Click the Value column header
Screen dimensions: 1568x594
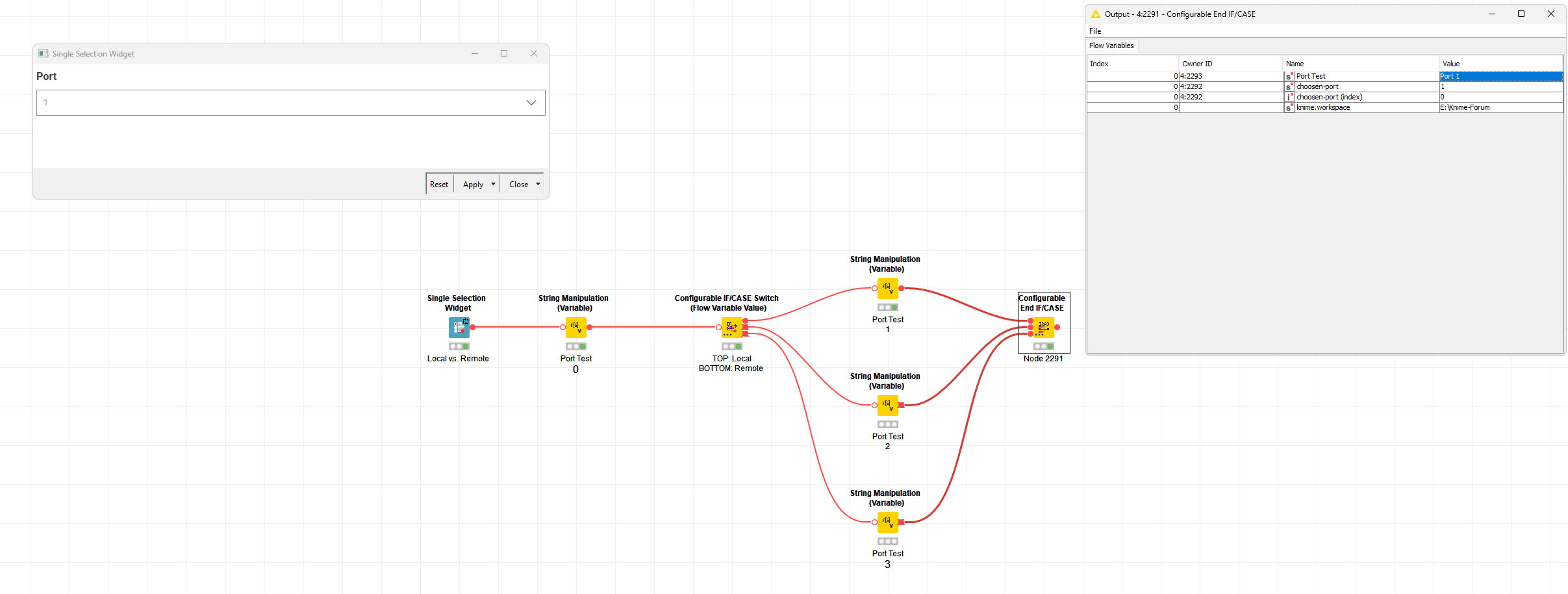(x=1500, y=64)
